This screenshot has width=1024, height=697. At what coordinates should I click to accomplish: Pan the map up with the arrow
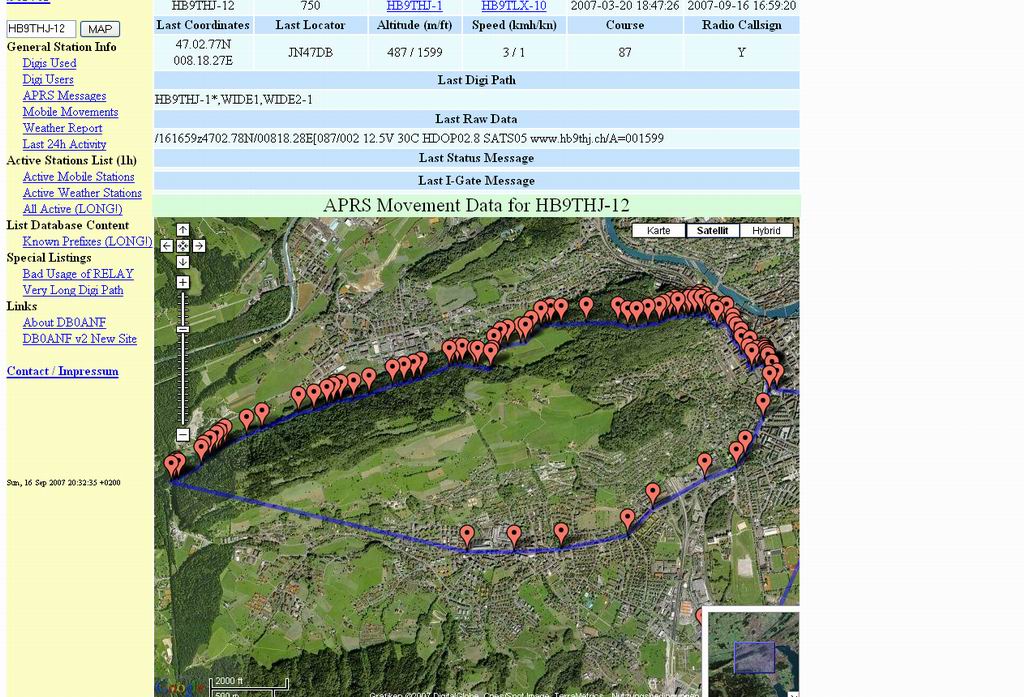pos(183,230)
